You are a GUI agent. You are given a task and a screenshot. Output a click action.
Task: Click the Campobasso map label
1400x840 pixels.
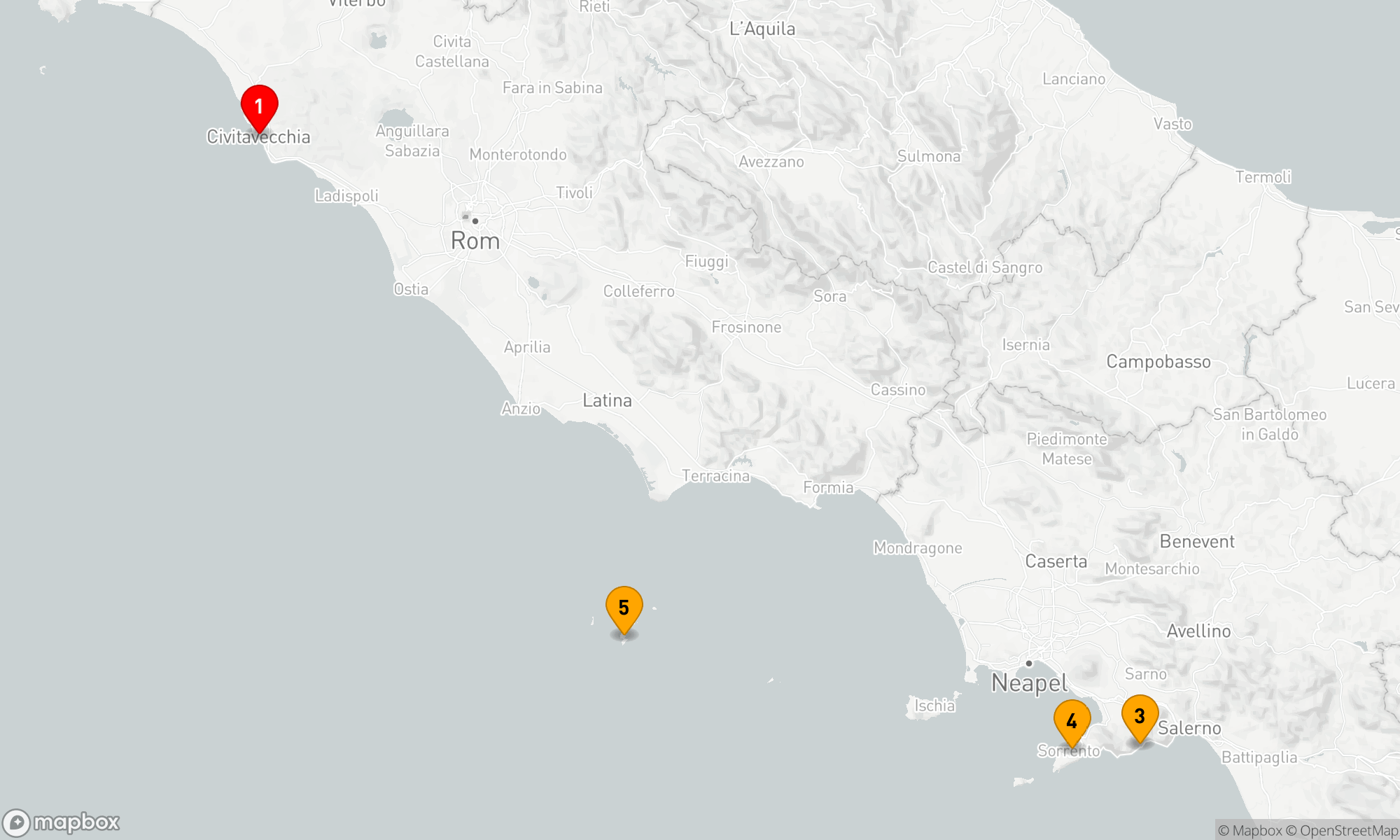[x=1158, y=362]
